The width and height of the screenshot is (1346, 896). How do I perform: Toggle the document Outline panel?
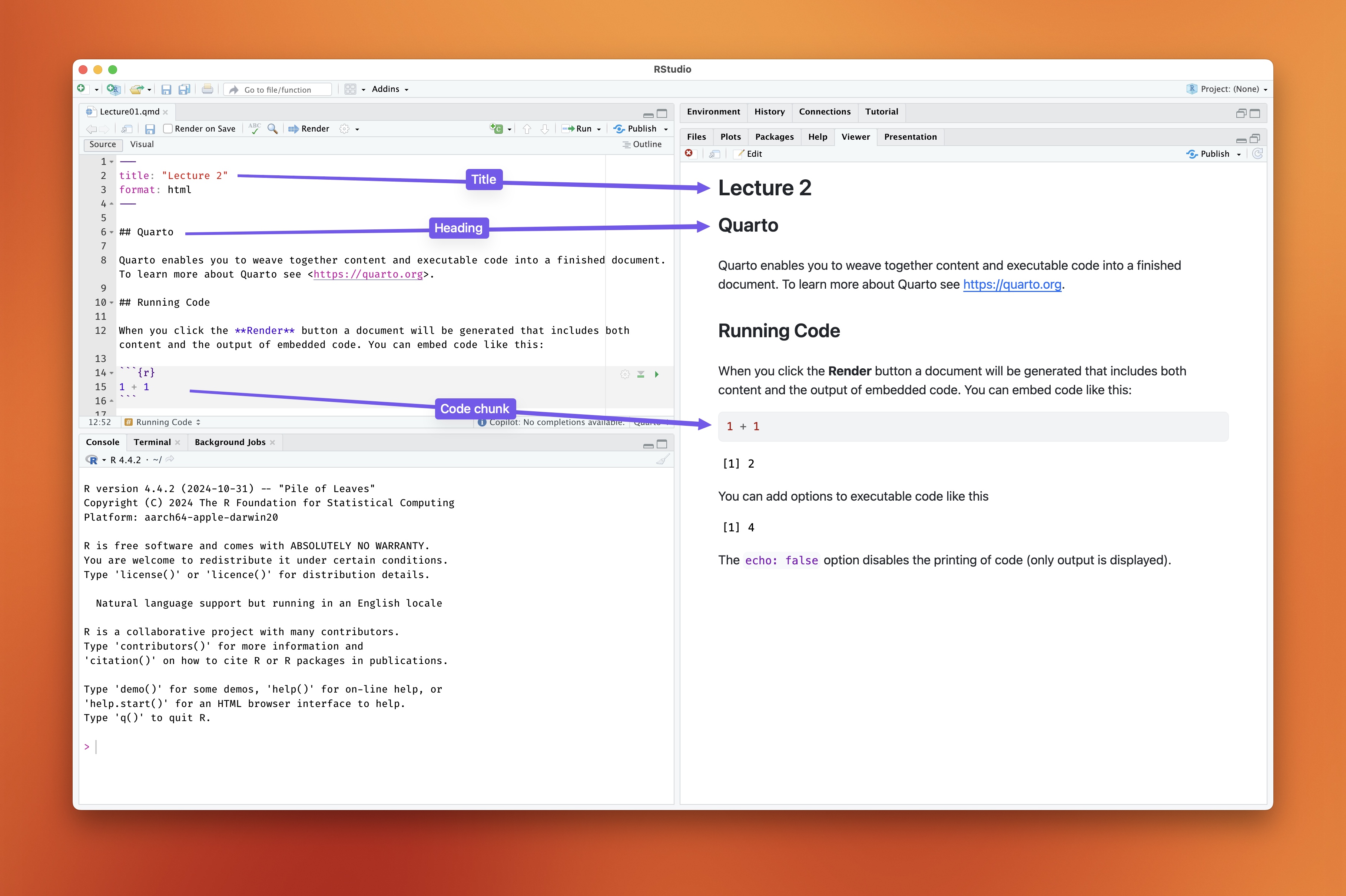pyautogui.click(x=642, y=145)
